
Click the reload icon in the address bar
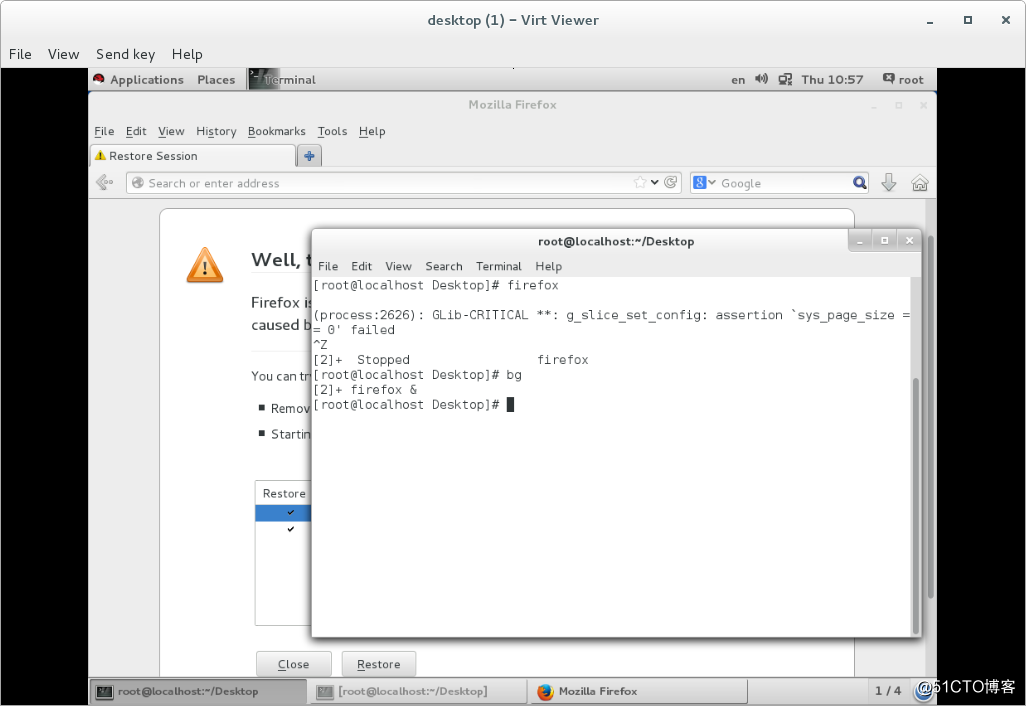[671, 183]
